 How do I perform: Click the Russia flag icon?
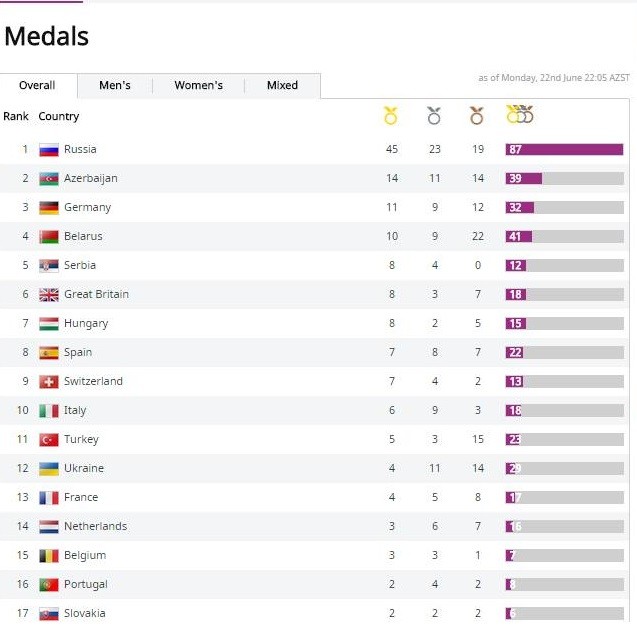(49, 150)
